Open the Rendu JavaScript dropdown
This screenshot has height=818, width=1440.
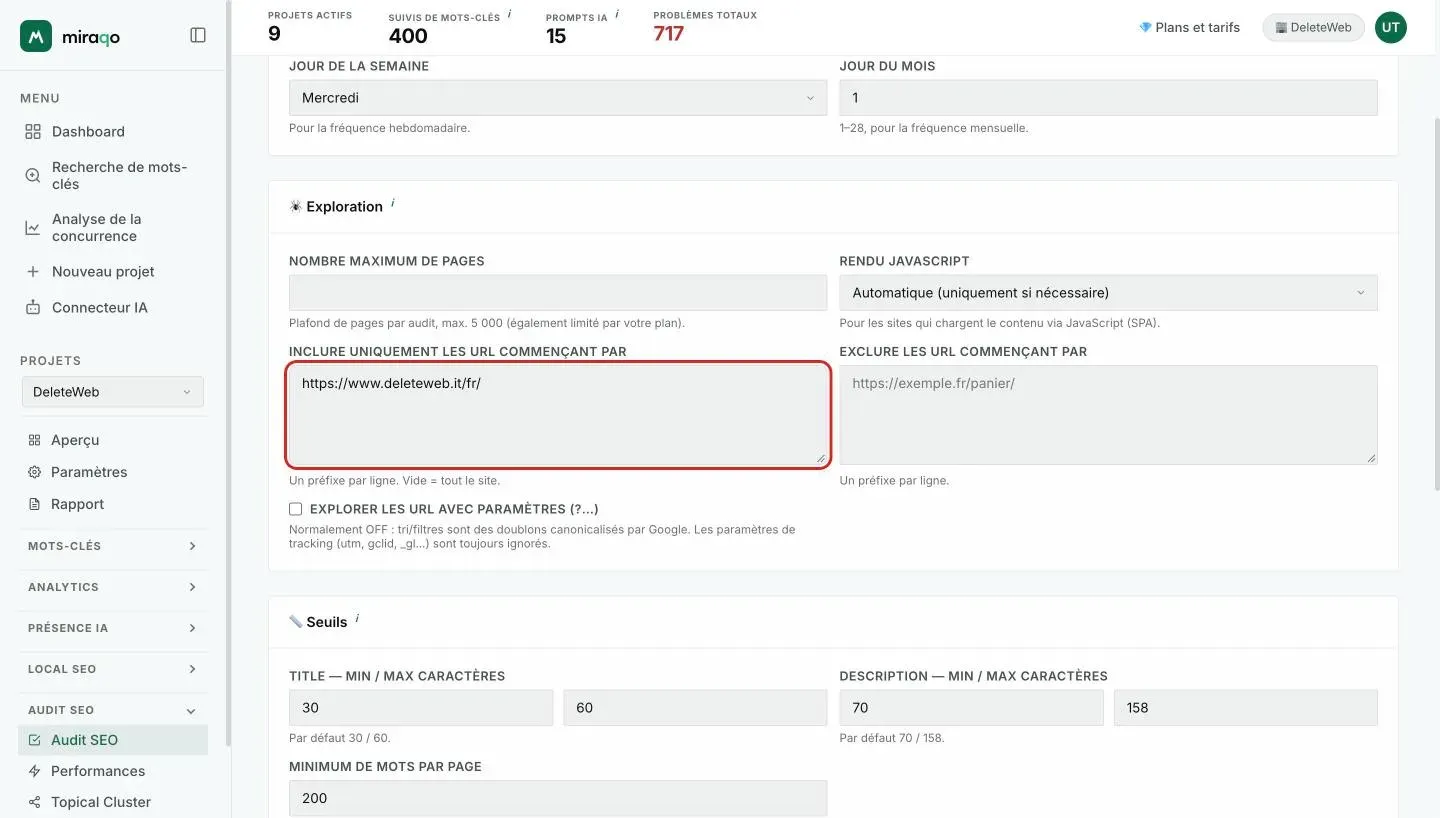tap(1108, 293)
